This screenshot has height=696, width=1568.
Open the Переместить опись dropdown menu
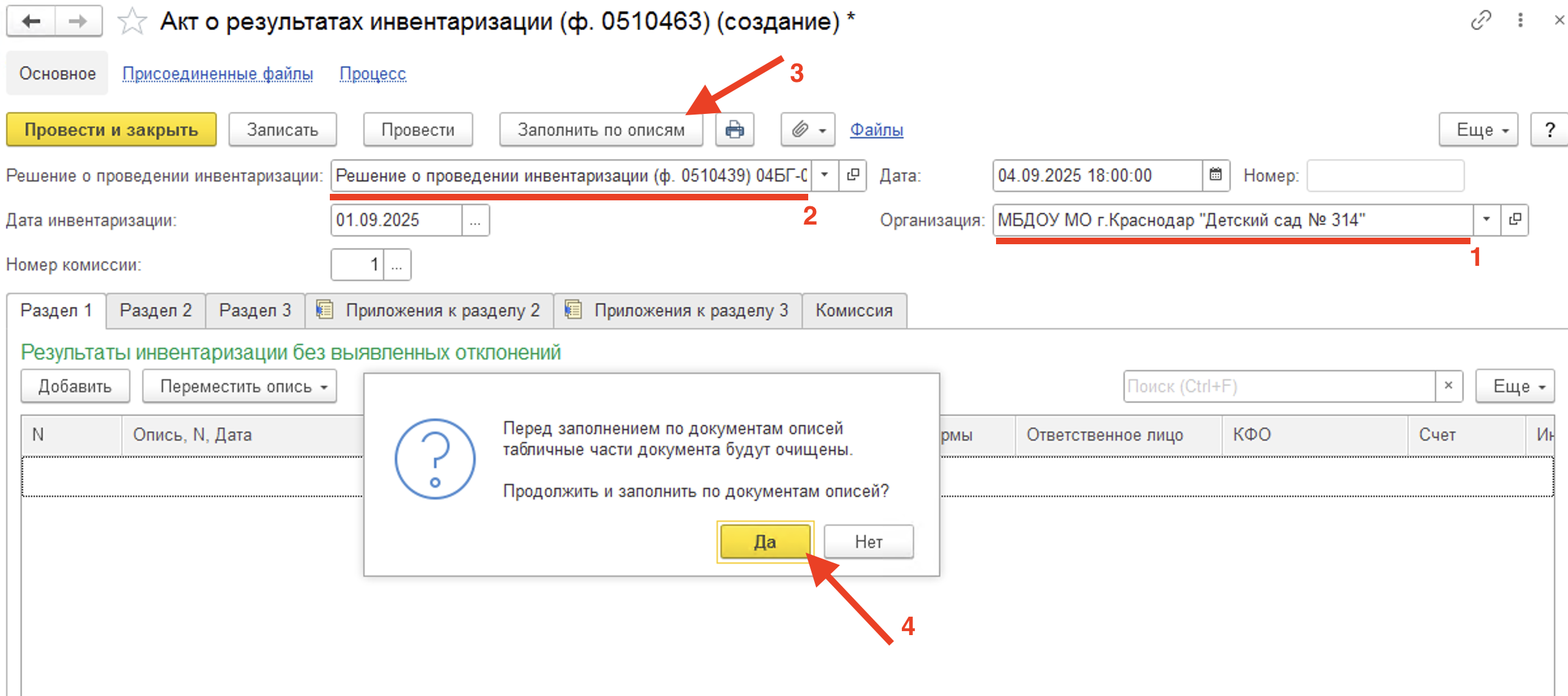240,386
